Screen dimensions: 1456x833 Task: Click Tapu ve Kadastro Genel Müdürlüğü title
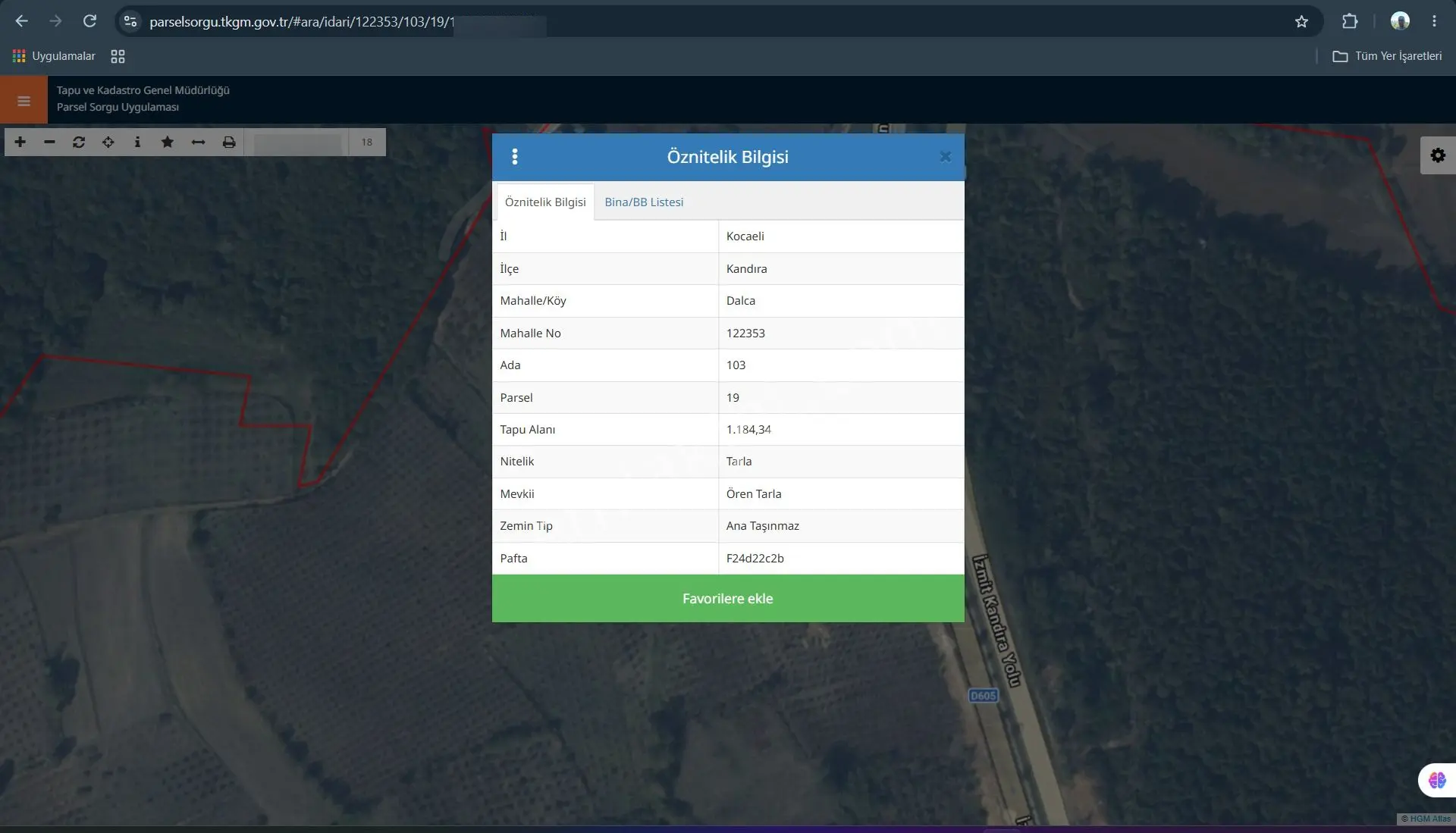point(143,90)
